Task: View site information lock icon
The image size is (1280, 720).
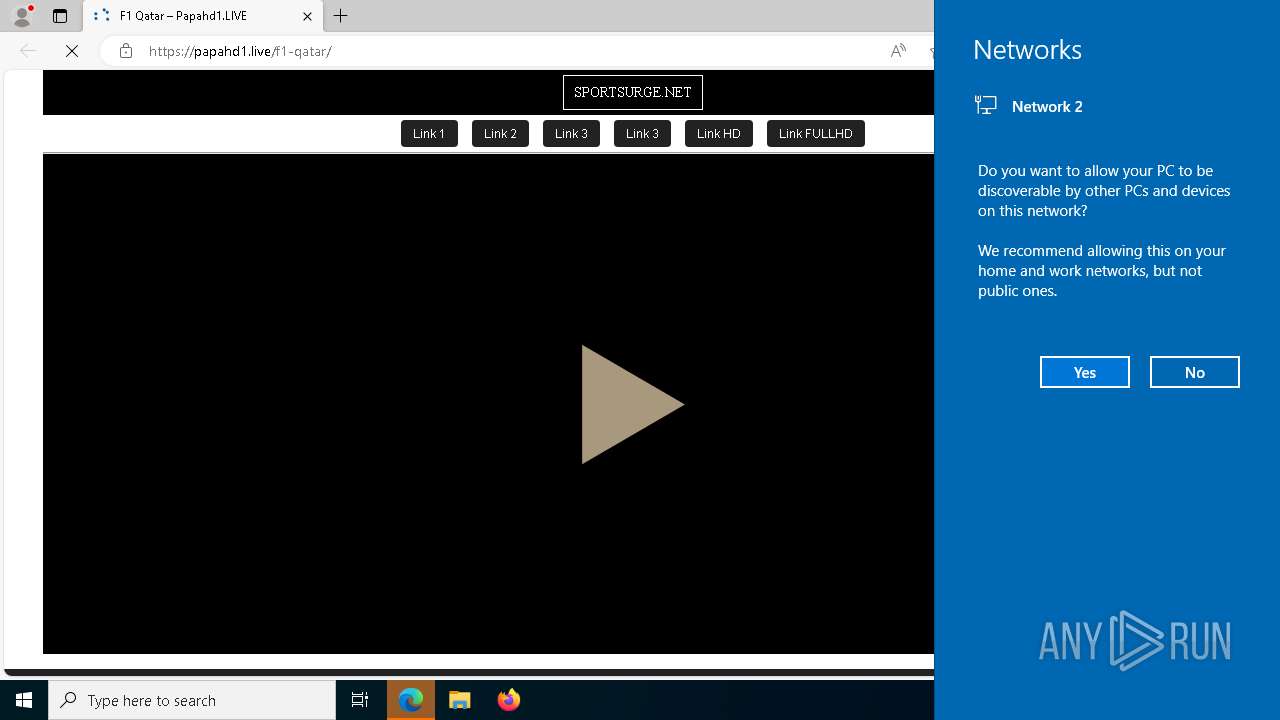Action: point(125,51)
